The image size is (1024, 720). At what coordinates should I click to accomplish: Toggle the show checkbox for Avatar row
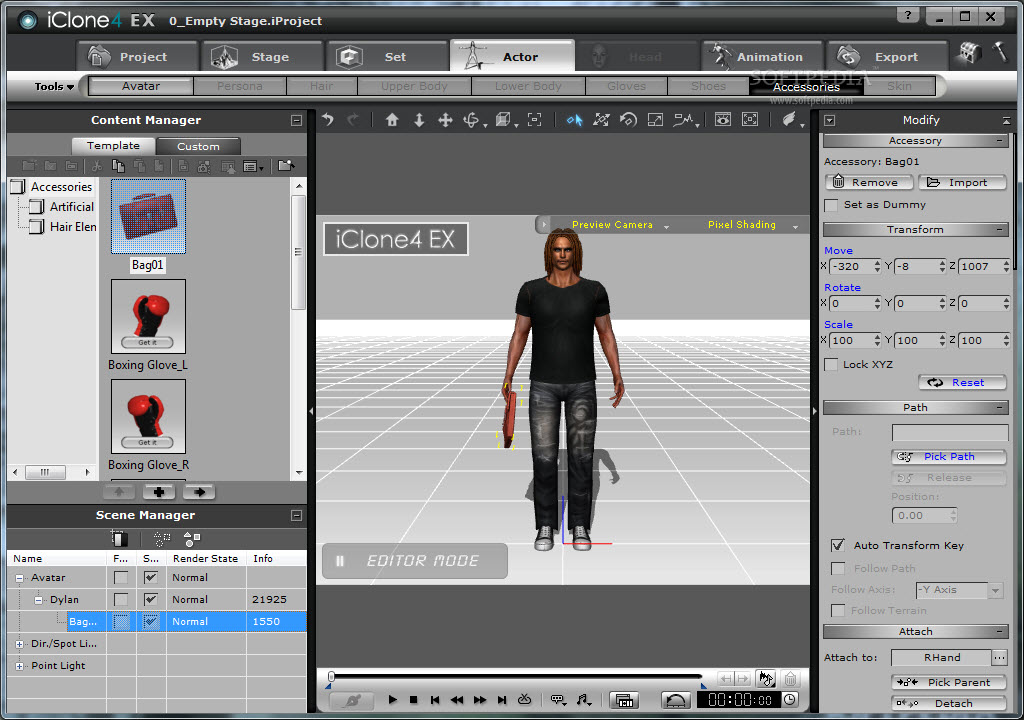coord(151,578)
